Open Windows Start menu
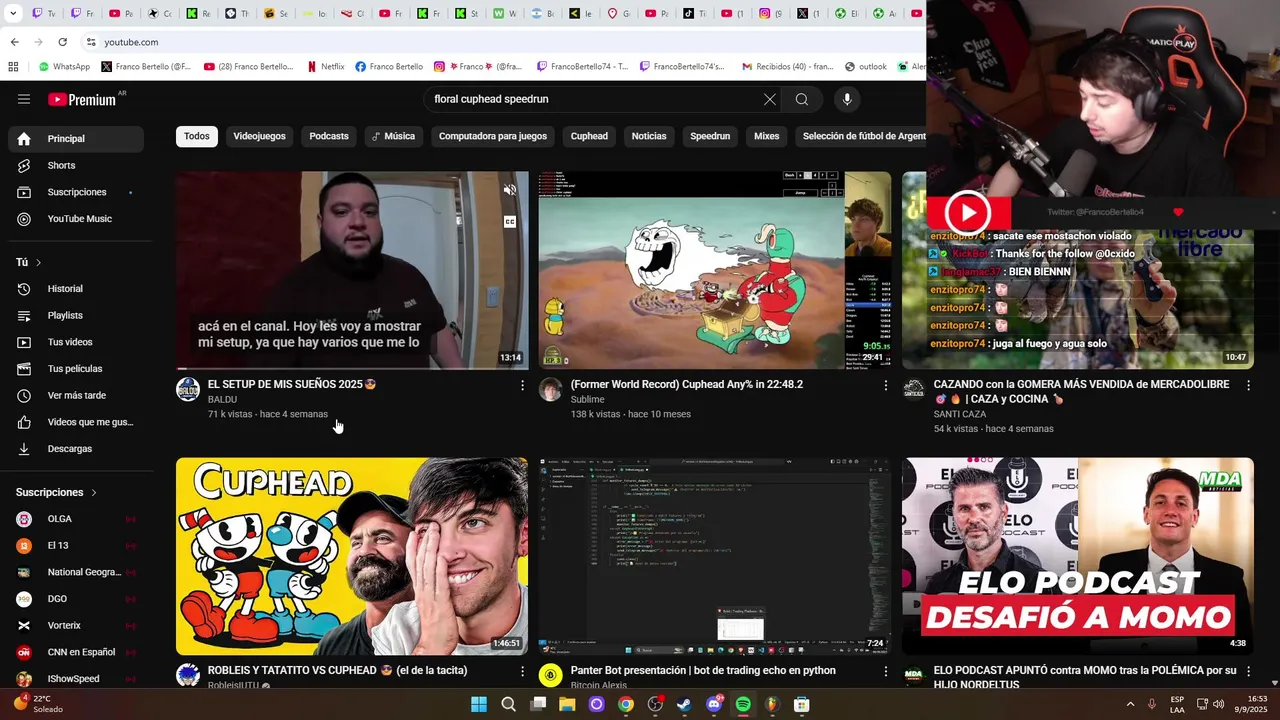Screen dimensions: 1280x720 click(479, 704)
